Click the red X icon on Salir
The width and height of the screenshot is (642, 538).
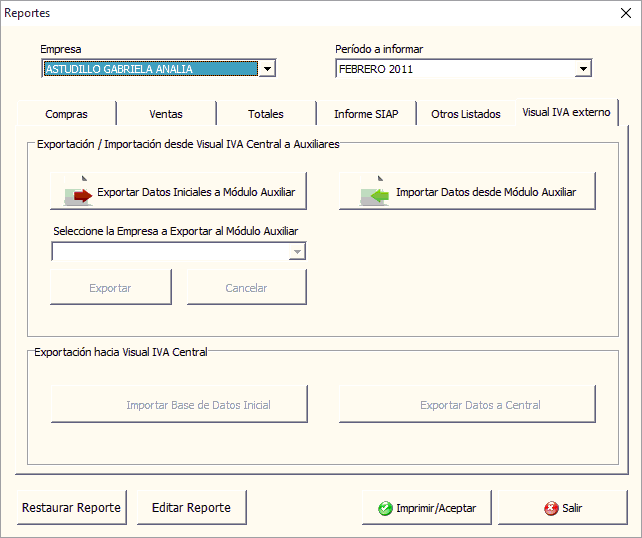(551, 508)
